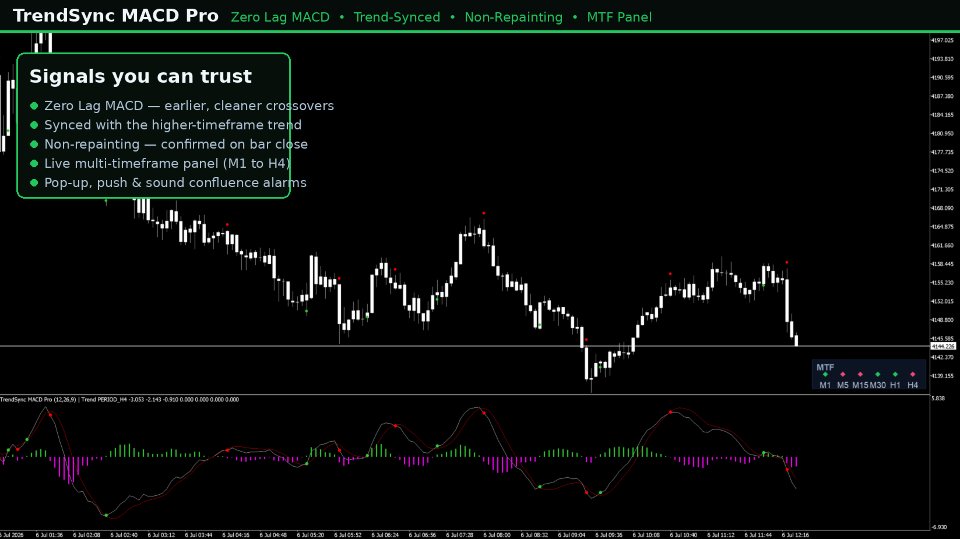Click the red crossover dot at MACD peak near 10:40

tap(670, 412)
